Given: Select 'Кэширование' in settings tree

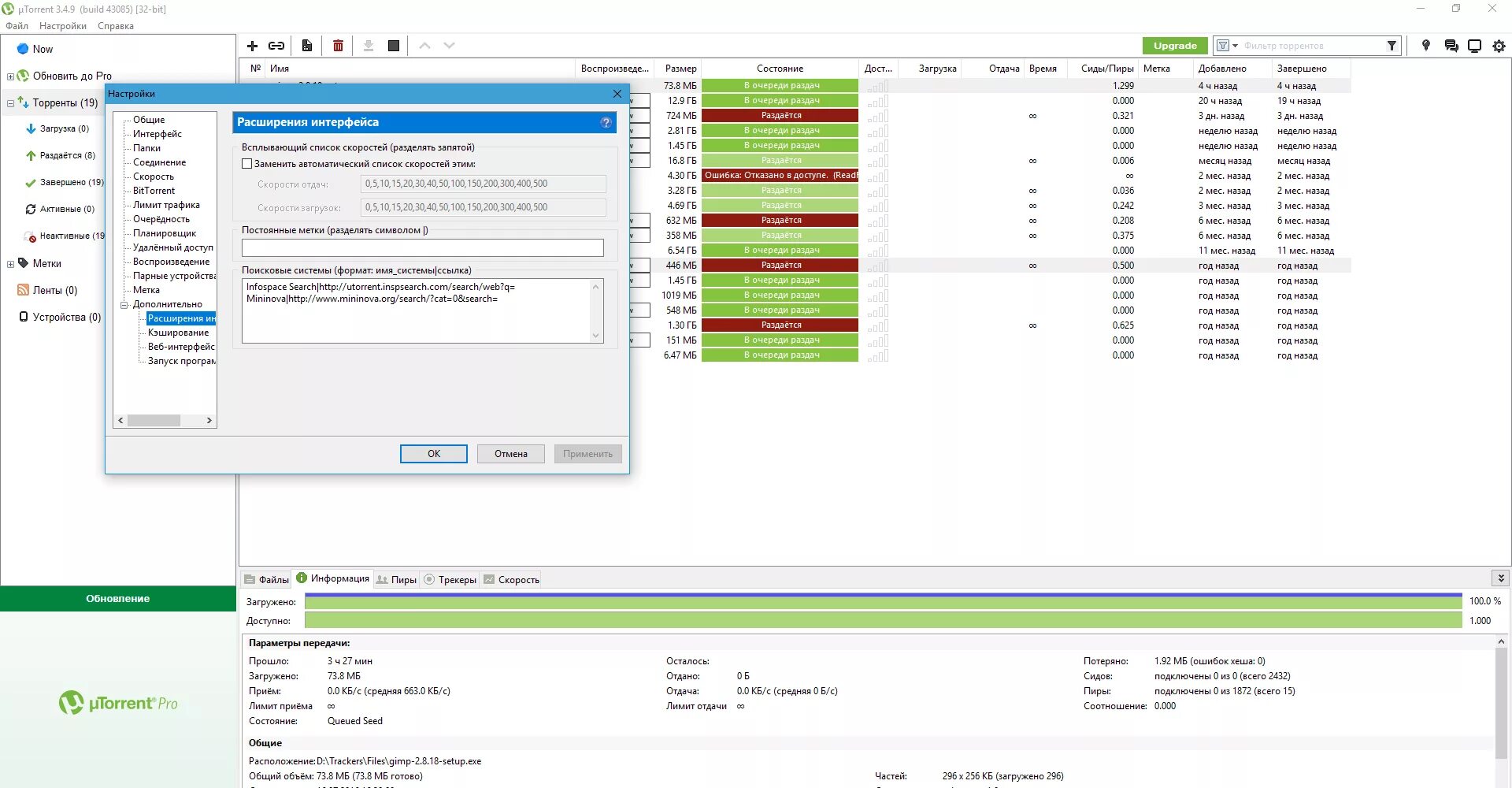Looking at the screenshot, I should 178,333.
